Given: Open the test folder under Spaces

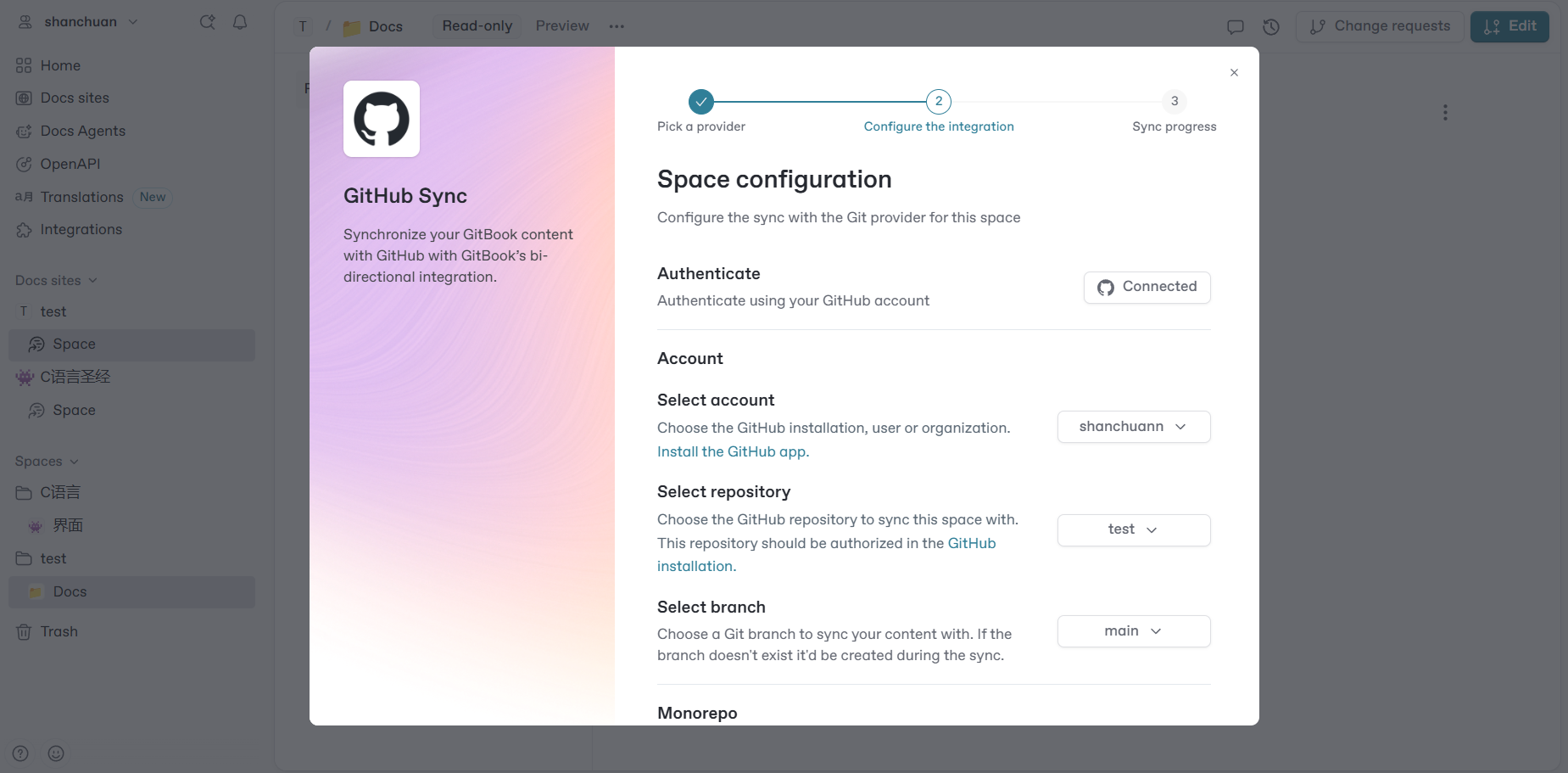Looking at the screenshot, I should tap(131, 559).
